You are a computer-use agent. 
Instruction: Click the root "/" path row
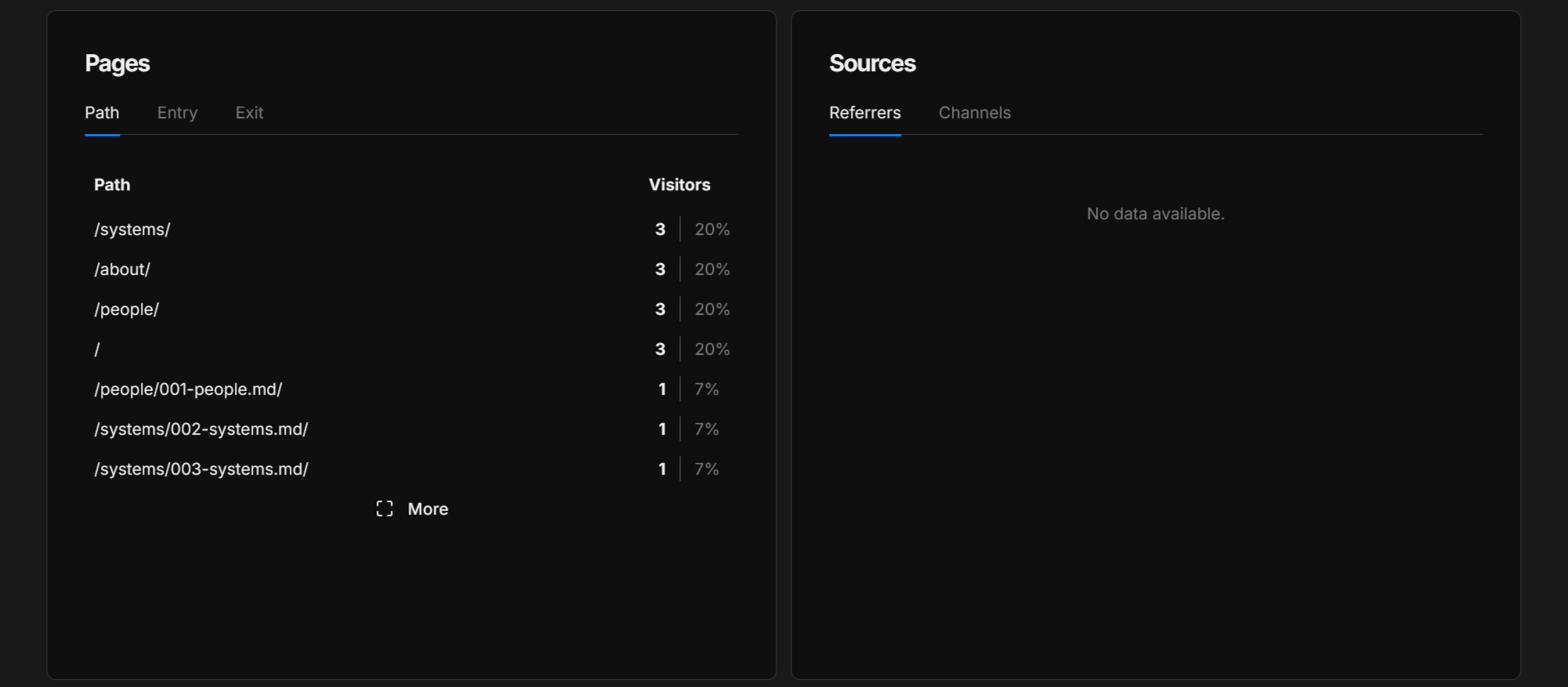tap(98, 349)
